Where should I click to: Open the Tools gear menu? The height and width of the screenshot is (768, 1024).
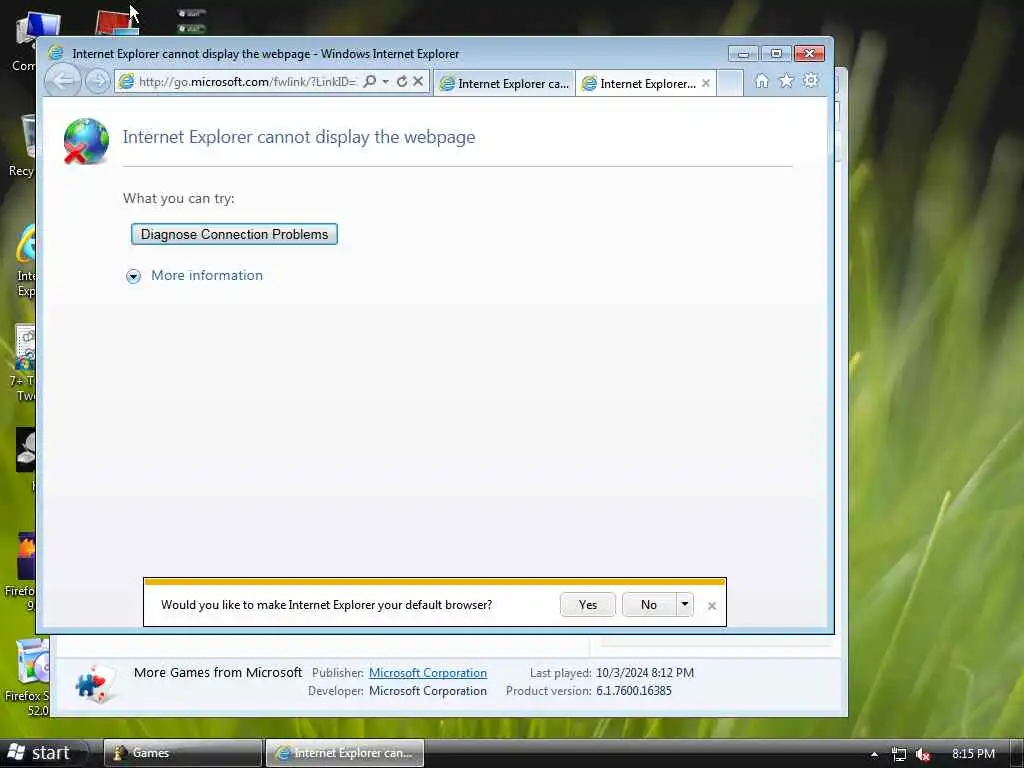coord(810,81)
